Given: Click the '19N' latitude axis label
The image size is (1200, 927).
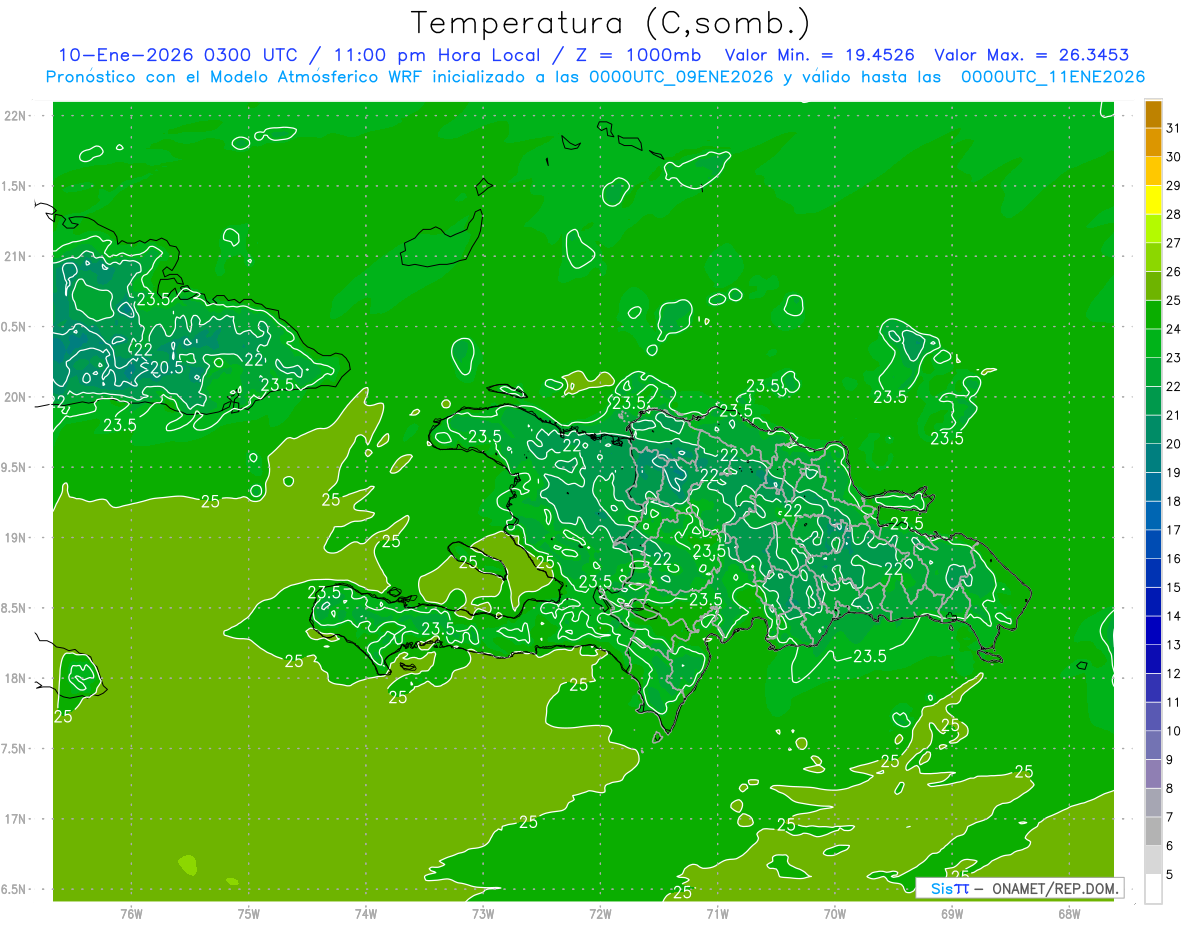Looking at the screenshot, I should [15, 538].
